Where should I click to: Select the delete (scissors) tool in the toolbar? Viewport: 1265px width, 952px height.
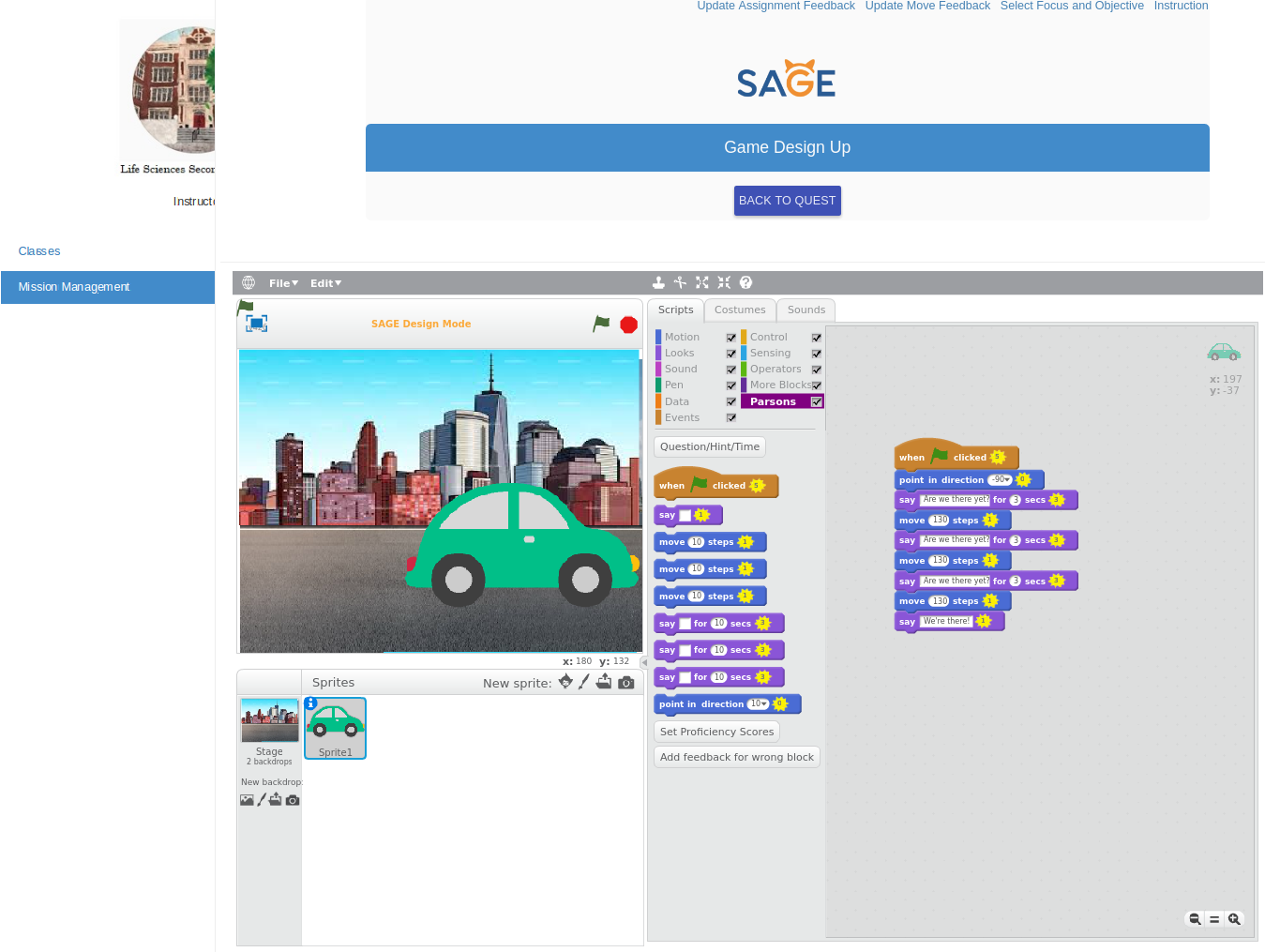[680, 282]
